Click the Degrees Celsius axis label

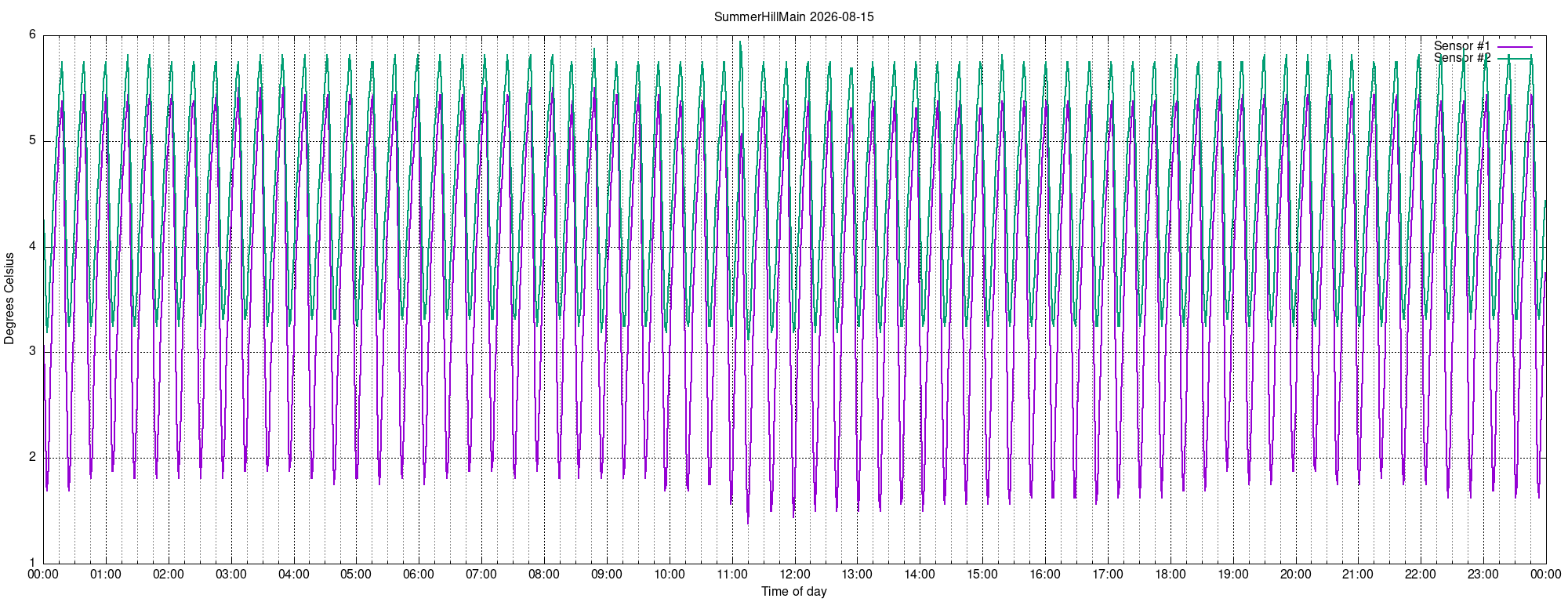[9, 299]
